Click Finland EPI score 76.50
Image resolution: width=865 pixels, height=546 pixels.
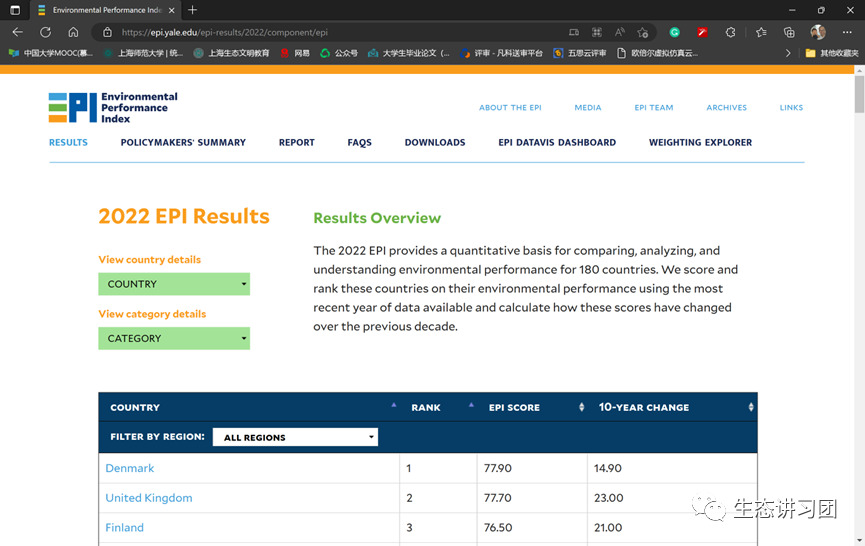(498, 528)
